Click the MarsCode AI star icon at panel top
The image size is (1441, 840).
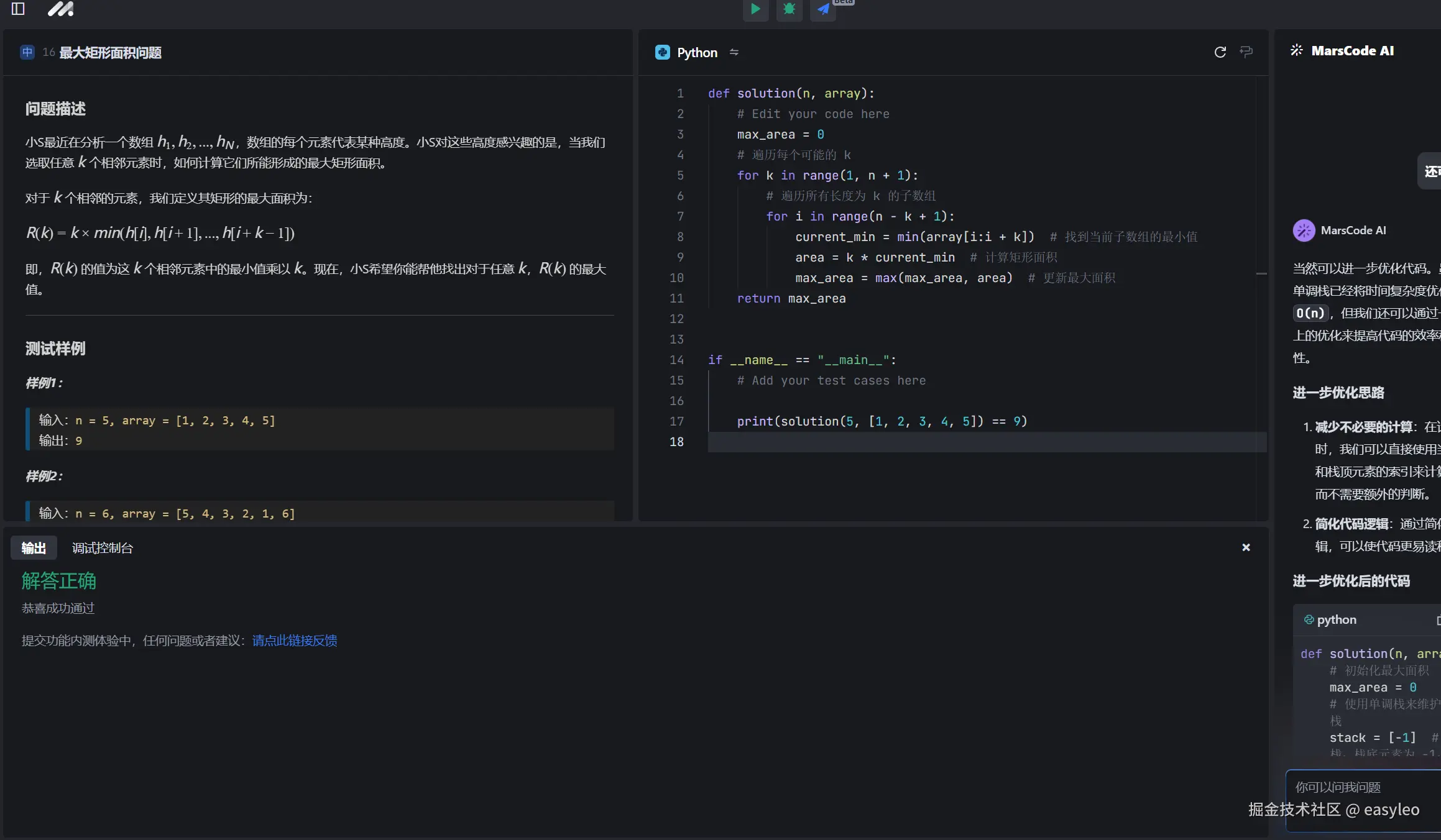pyautogui.click(x=1297, y=50)
